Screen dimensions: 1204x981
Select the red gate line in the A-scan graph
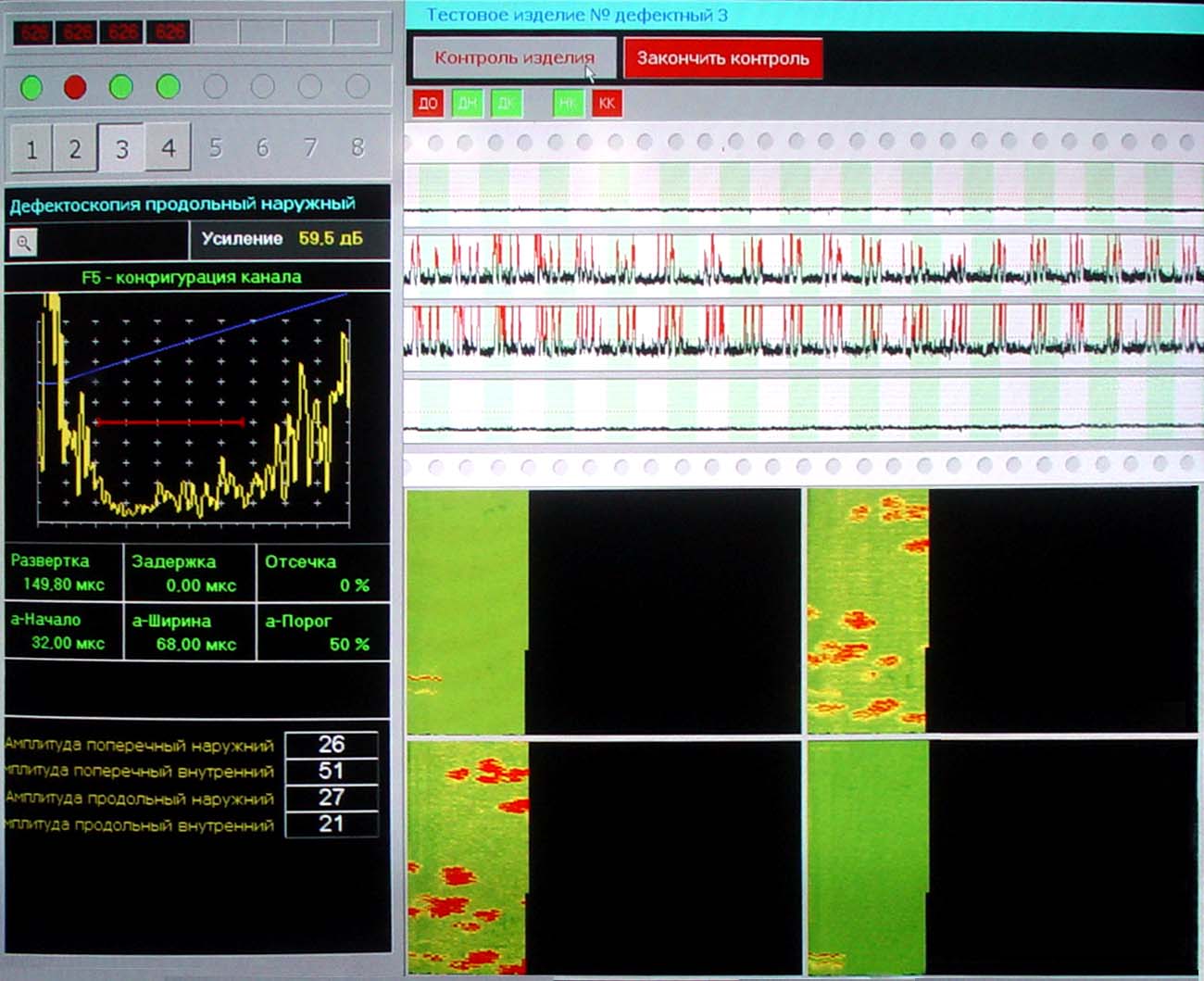click(169, 422)
